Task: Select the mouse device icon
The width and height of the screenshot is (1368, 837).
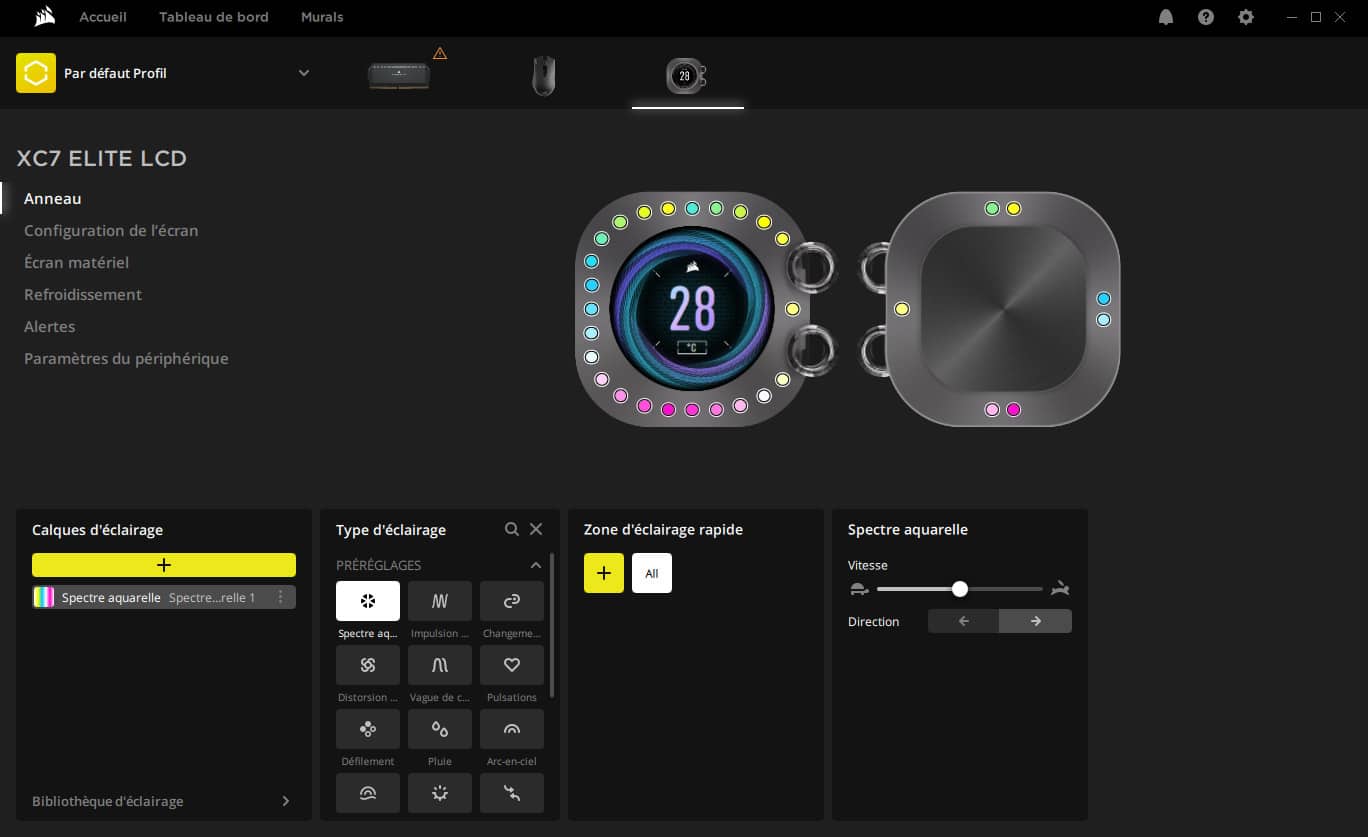Action: [x=543, y=76]
